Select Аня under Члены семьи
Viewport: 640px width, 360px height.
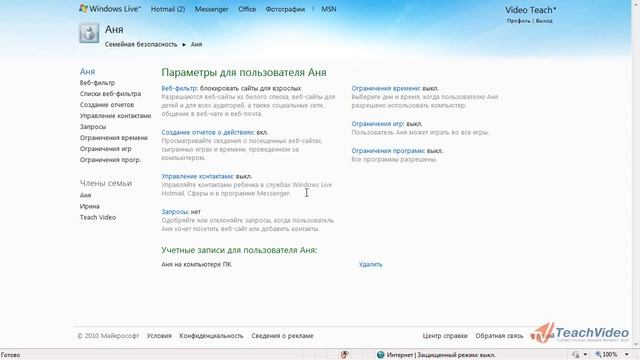coord(85,196)
